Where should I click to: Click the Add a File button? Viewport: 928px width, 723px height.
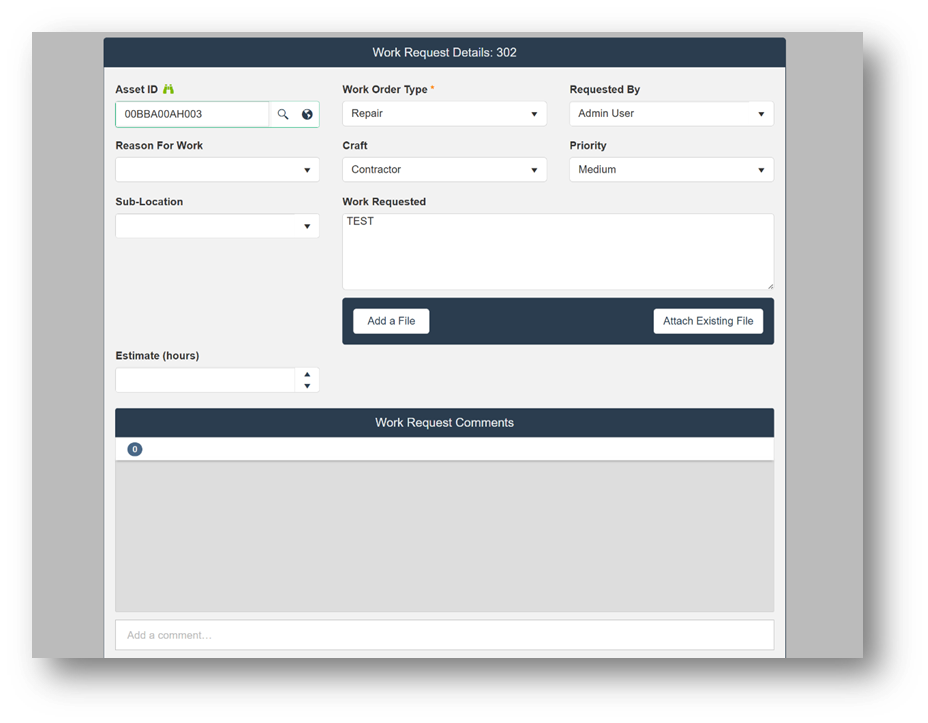pyautogui.click(x=391, y=321)
